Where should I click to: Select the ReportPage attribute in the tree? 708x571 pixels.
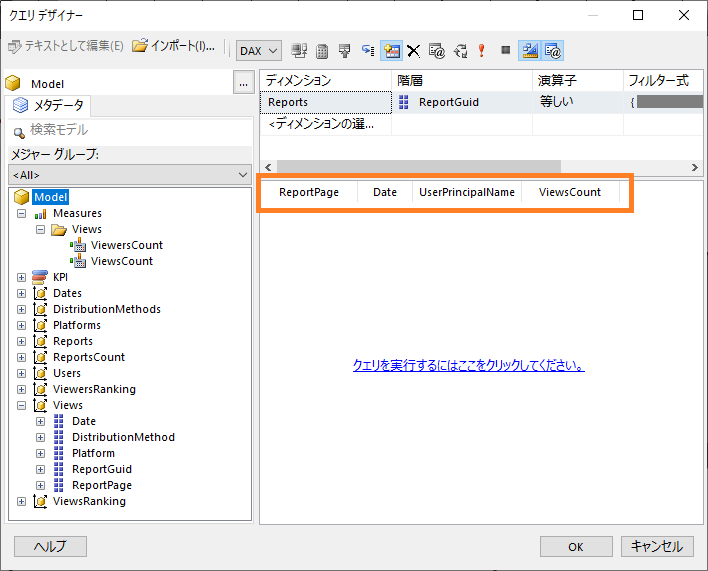102,485
